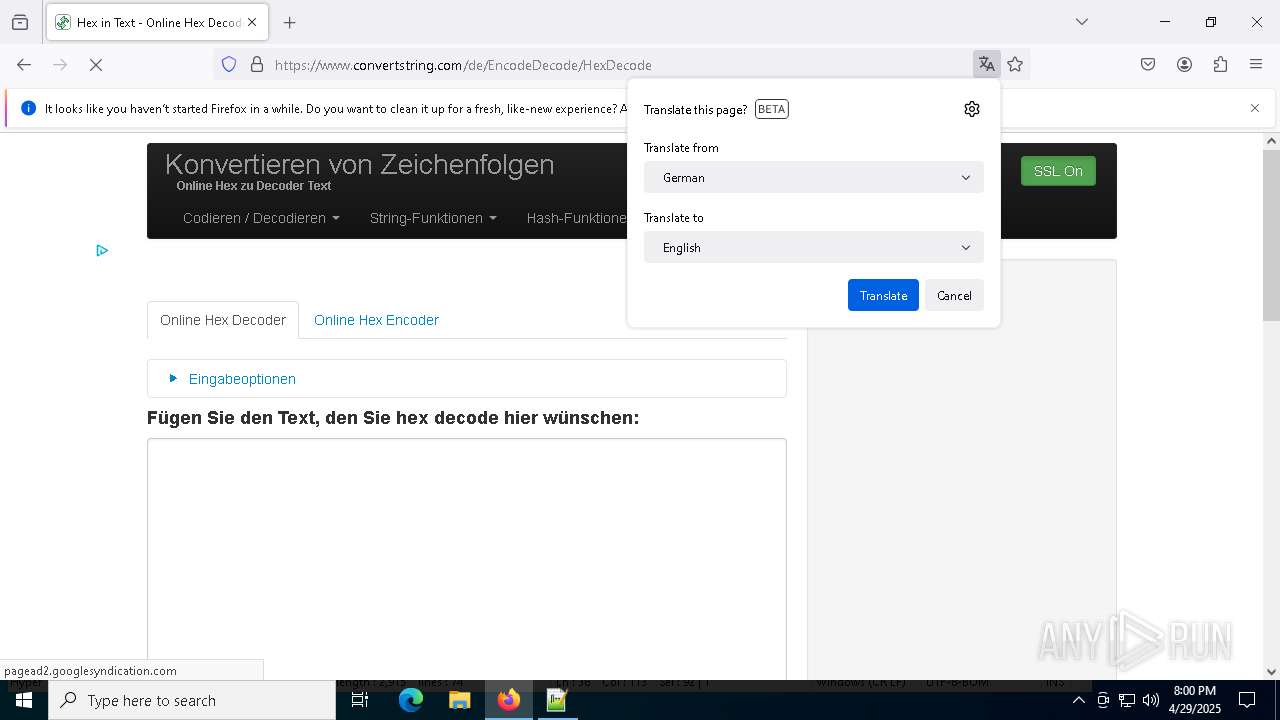Click the hex decode text area
The width and height of the screenshot is (1280, 720).
[467, 559]
